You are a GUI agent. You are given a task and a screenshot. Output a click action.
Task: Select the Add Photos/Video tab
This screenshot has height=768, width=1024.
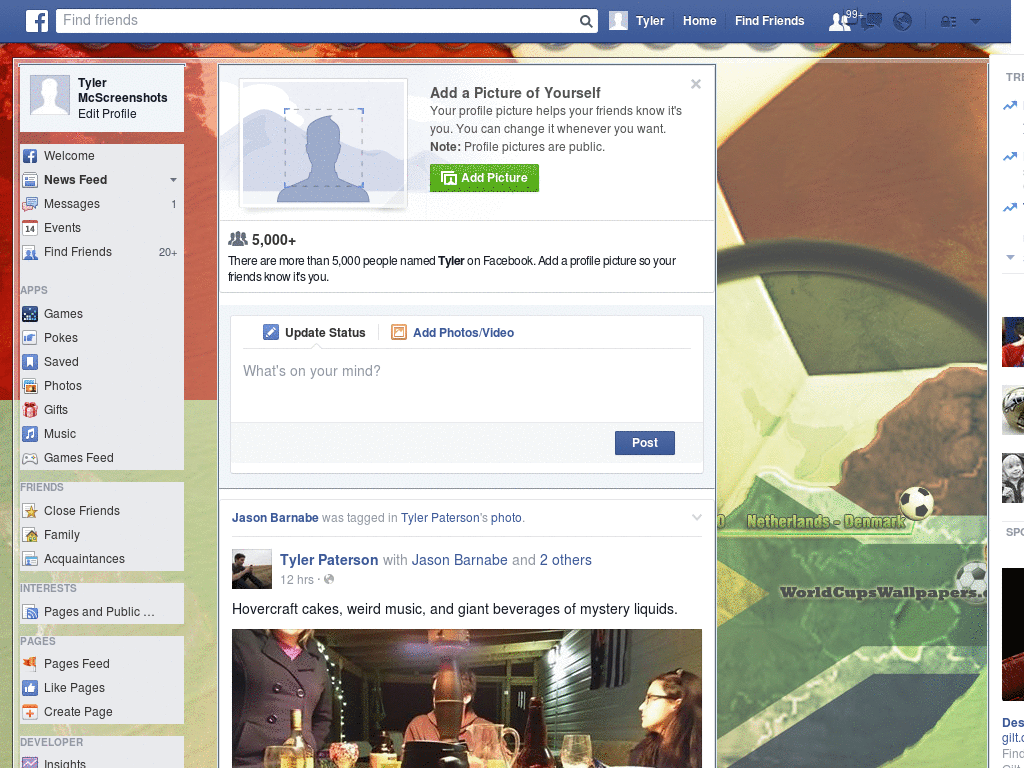coord(453,332)
